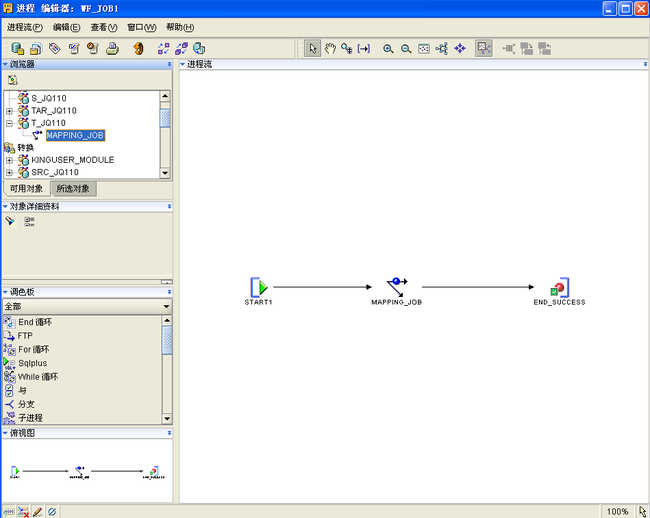Select MAPPING_JOB in the browser tree
The image size is (650, 518).
pos(75,136)
